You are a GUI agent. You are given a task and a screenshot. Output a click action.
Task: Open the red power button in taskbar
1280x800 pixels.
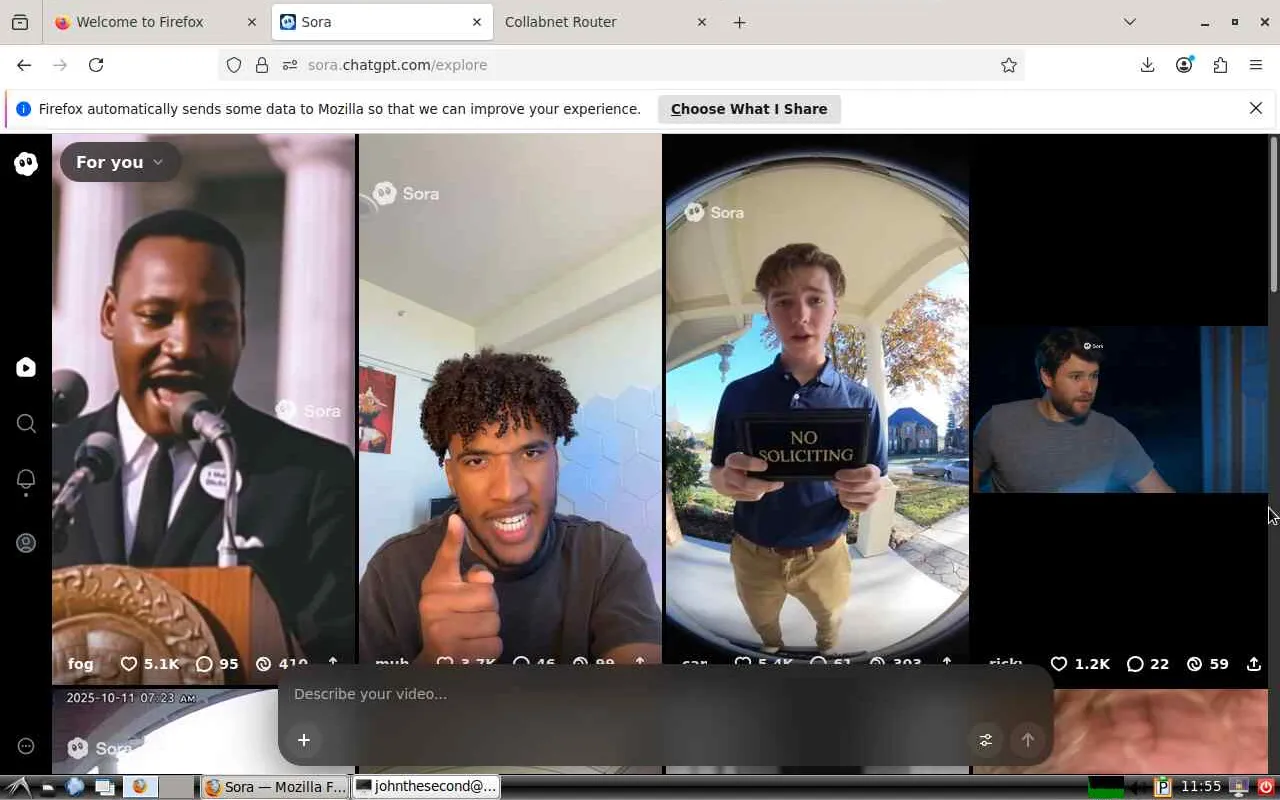coord(1266,787)
